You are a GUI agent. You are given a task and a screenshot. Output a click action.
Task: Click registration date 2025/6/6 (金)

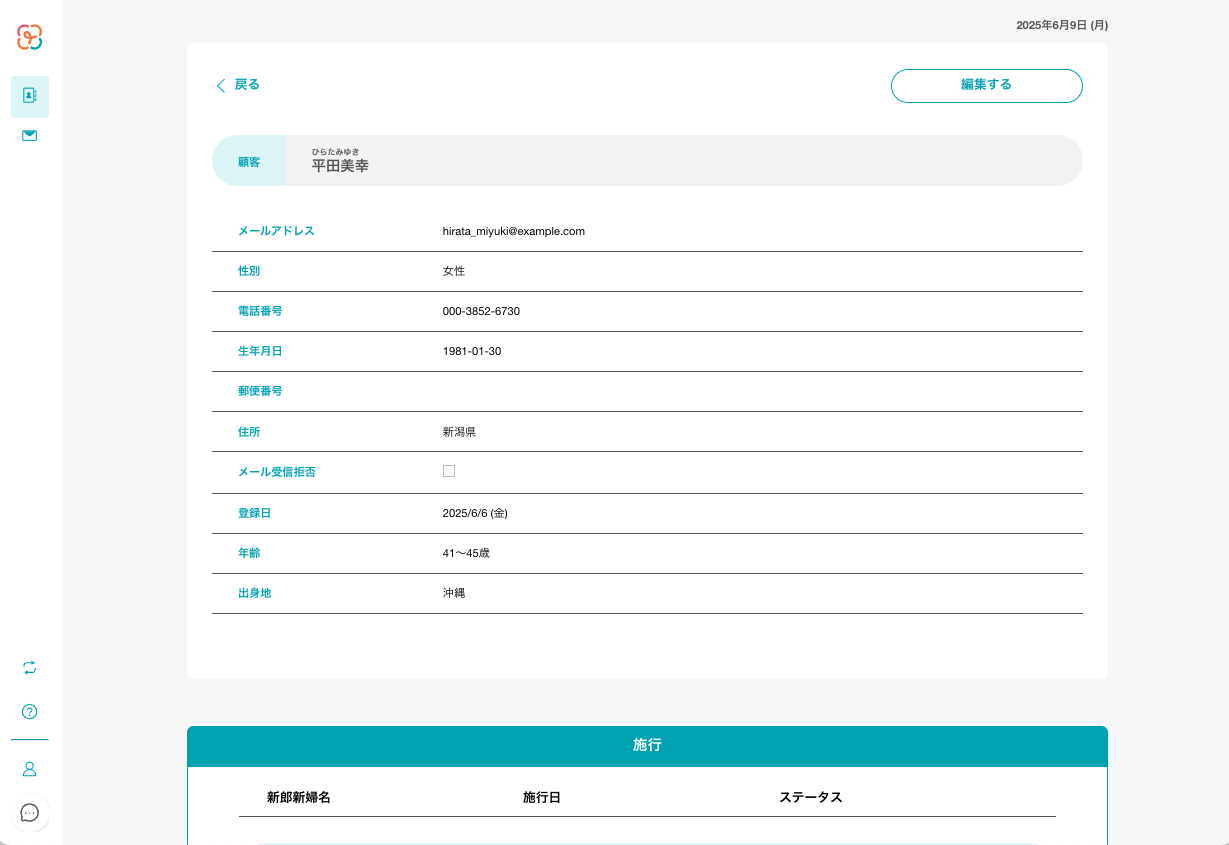click(476, 513)
